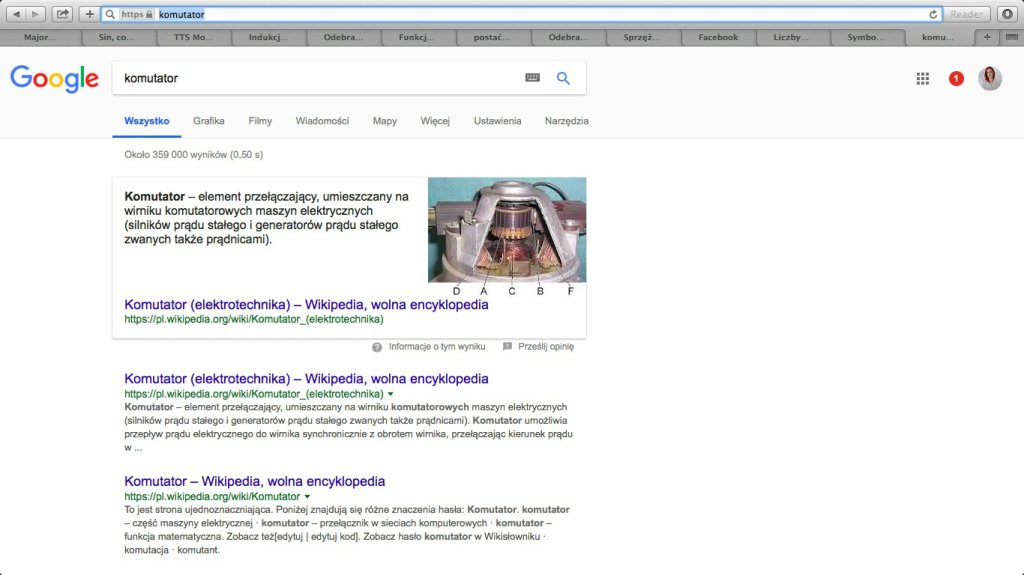Switch to the Sprzęż... tab
Screen dimensions: 1024x575
642,37
